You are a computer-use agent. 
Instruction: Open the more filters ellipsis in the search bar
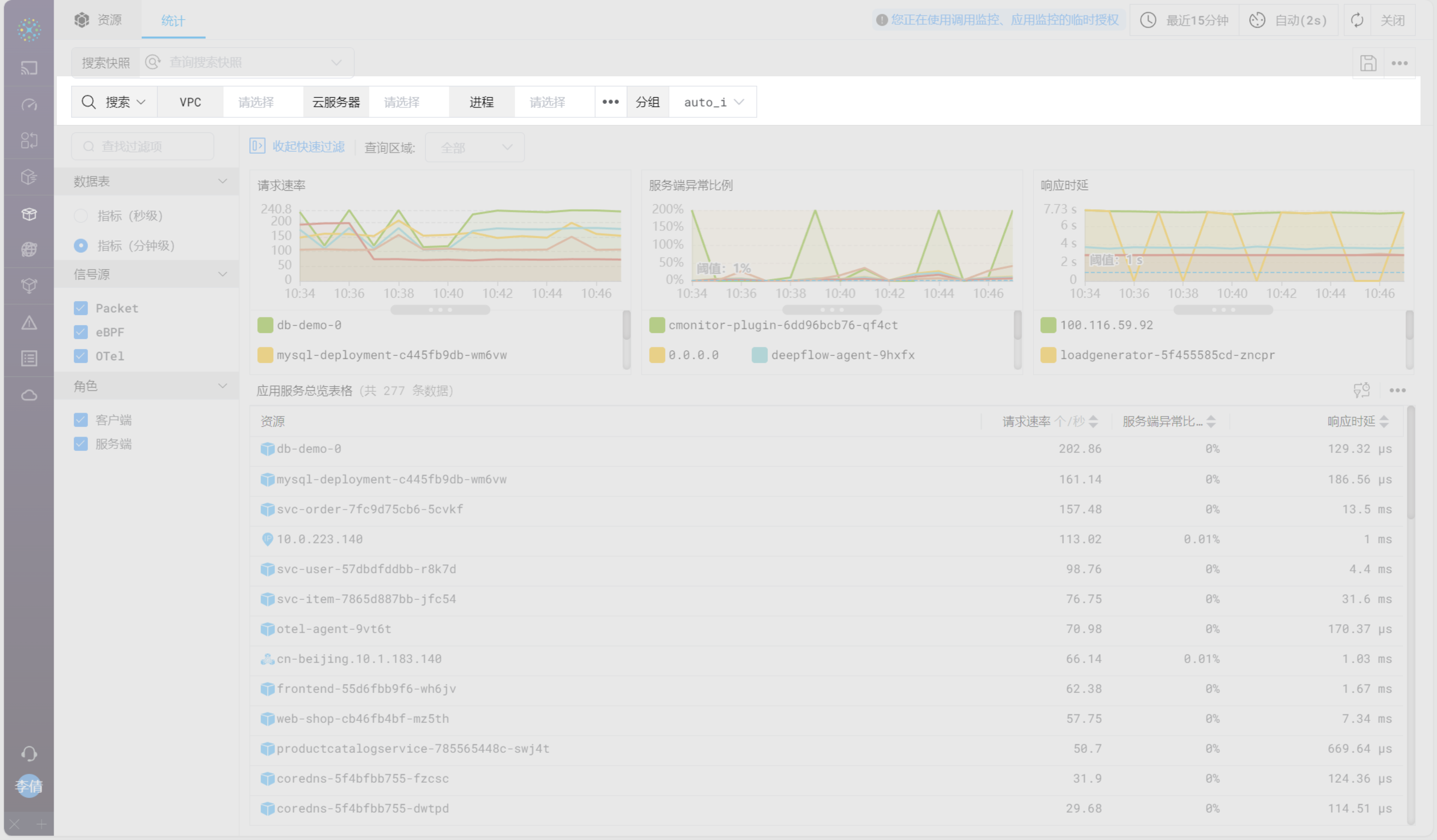[610, 102]
